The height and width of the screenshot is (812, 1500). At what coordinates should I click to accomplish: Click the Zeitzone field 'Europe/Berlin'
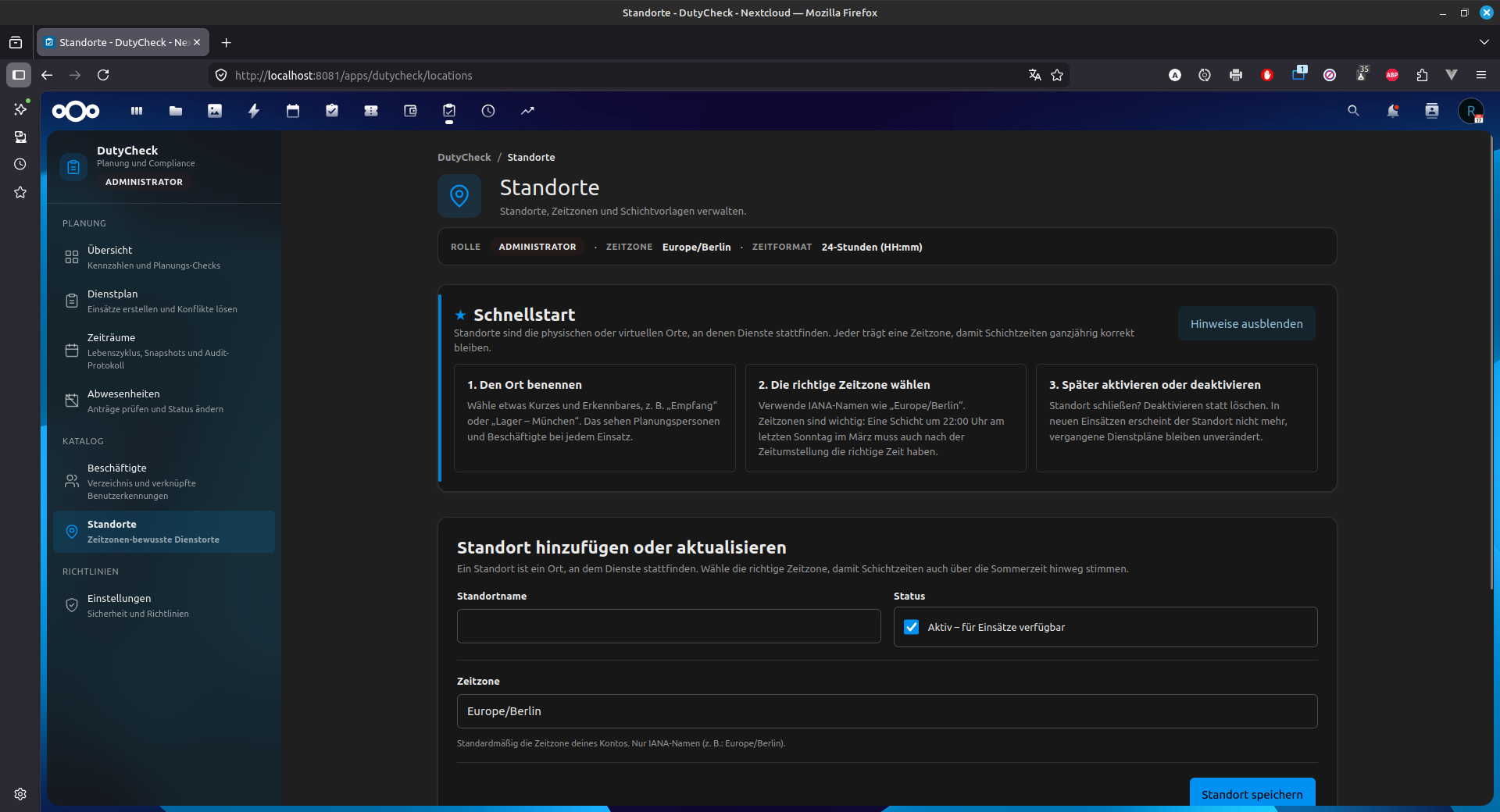[887, 711]
